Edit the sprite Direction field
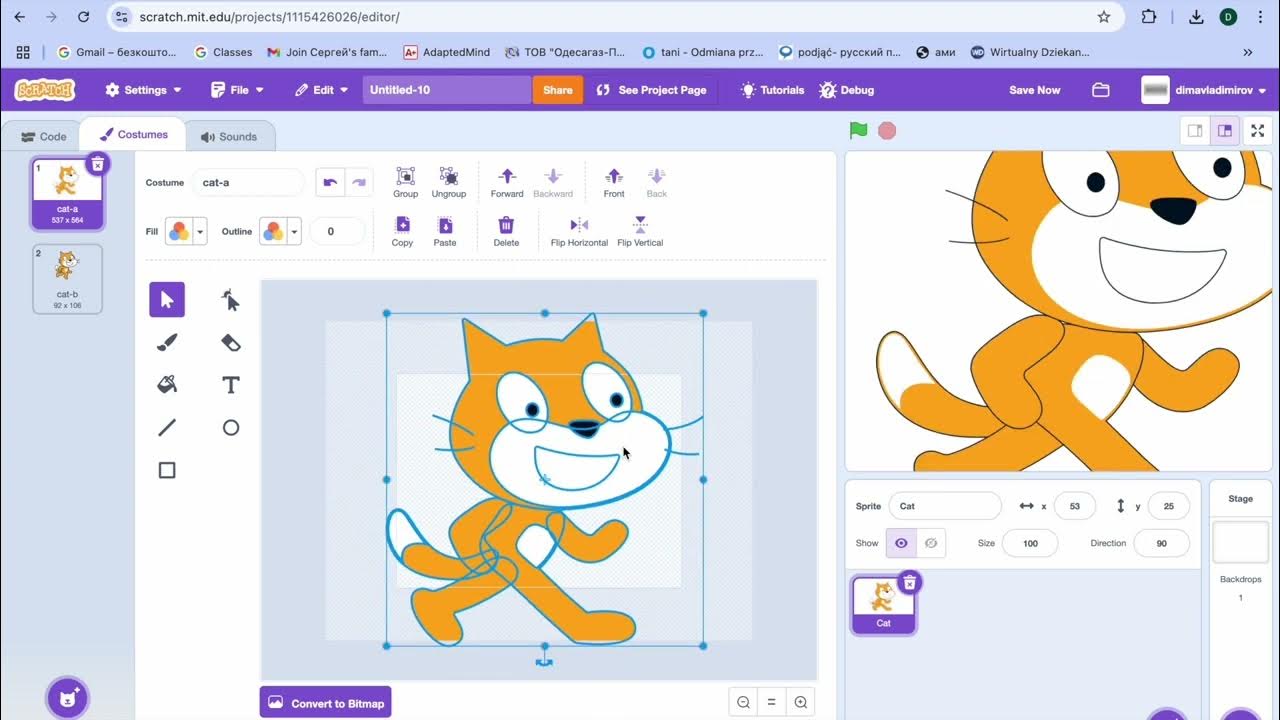This screenshot has height=720, width=1280. coord(1161,543)
